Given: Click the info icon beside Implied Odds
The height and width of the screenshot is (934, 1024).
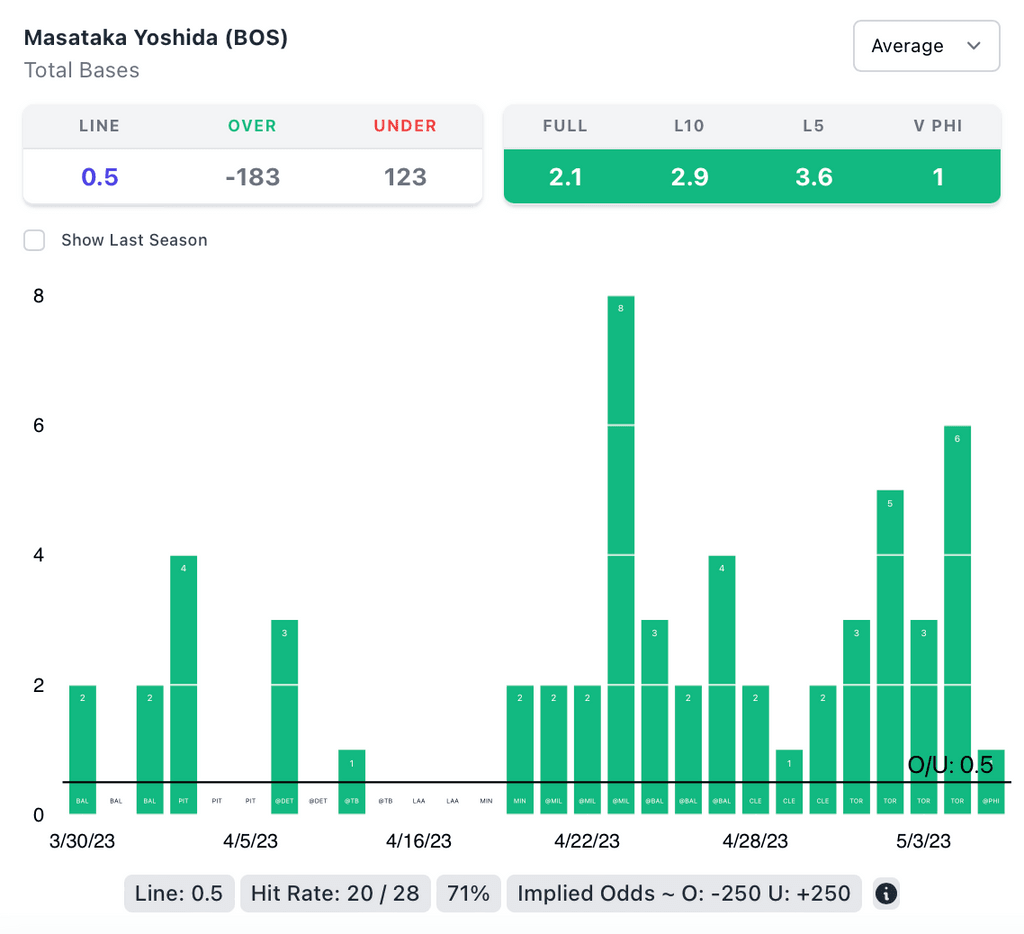Looking at the screenshot, I should pos(886,893).
